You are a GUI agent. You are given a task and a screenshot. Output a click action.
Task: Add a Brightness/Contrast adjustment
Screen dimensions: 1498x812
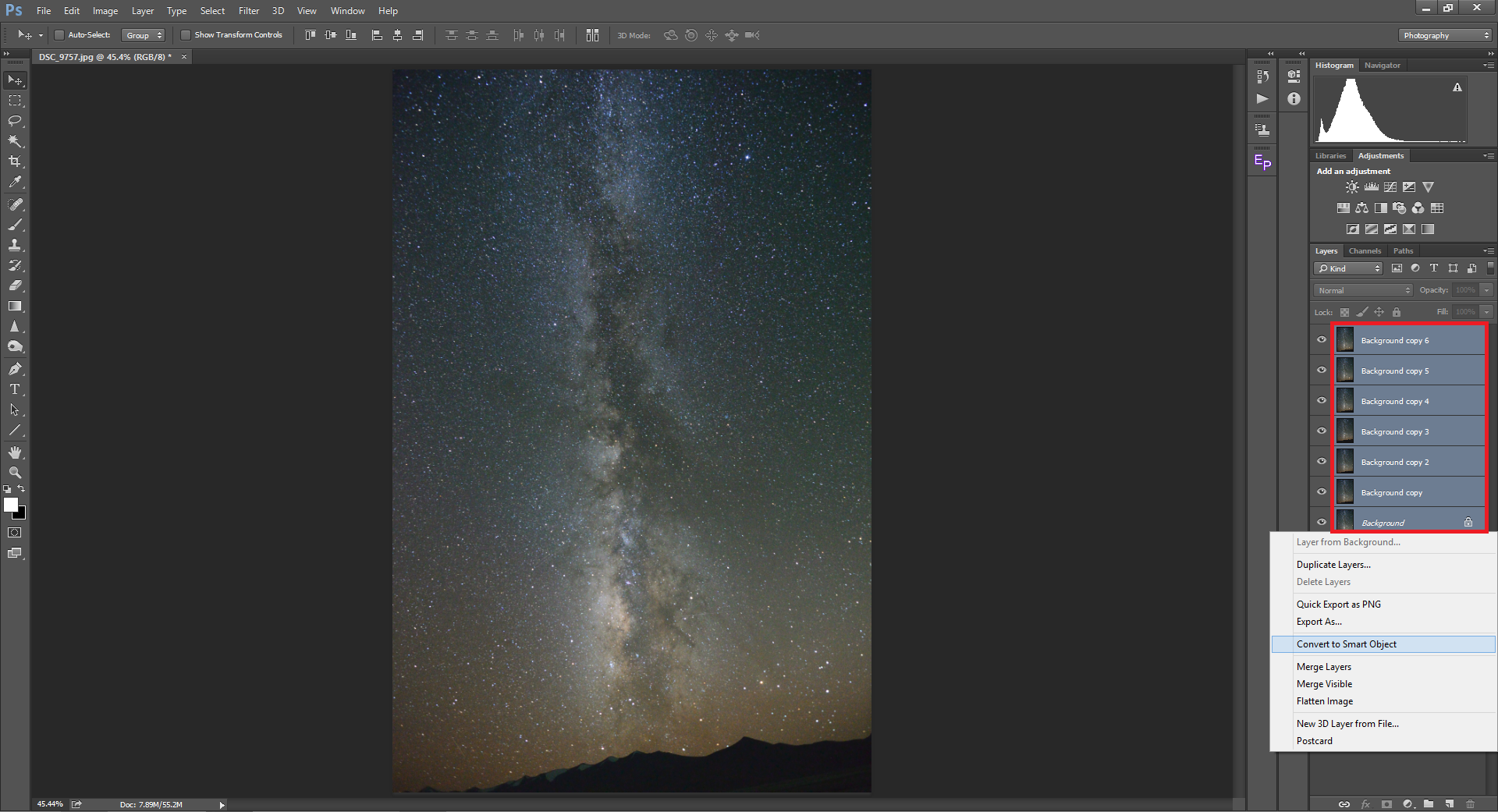[x=1352, y=187]
